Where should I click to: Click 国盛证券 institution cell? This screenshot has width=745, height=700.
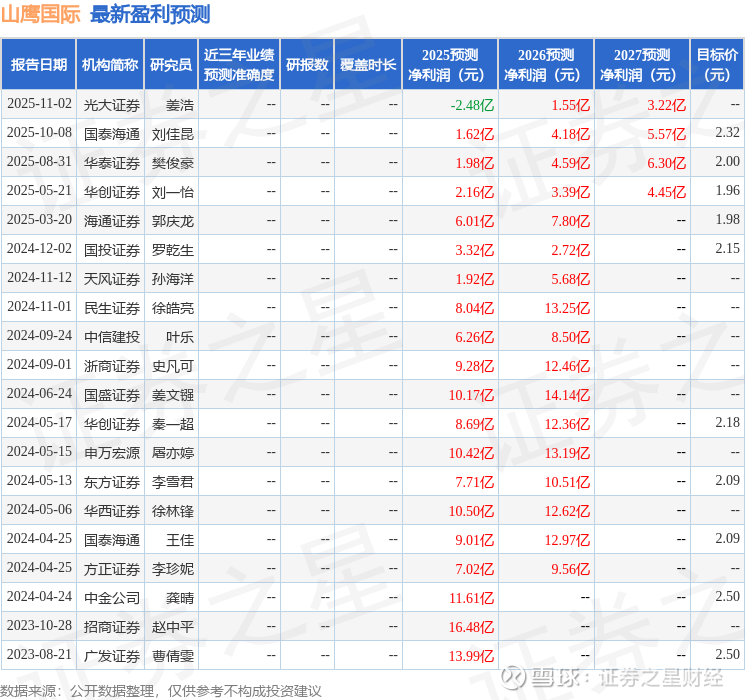click(x=112, y=394)
